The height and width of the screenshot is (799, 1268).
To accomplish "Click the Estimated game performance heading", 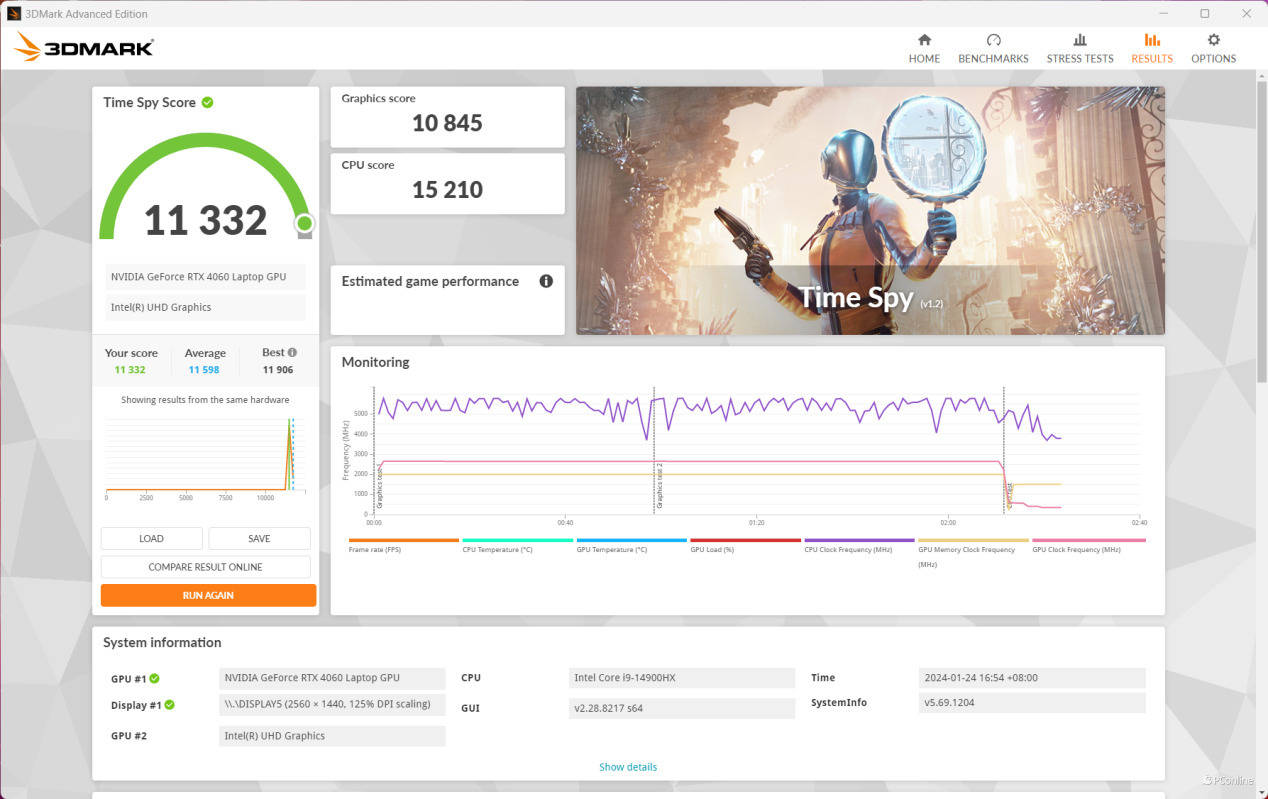I will click(x=430, y=281).
